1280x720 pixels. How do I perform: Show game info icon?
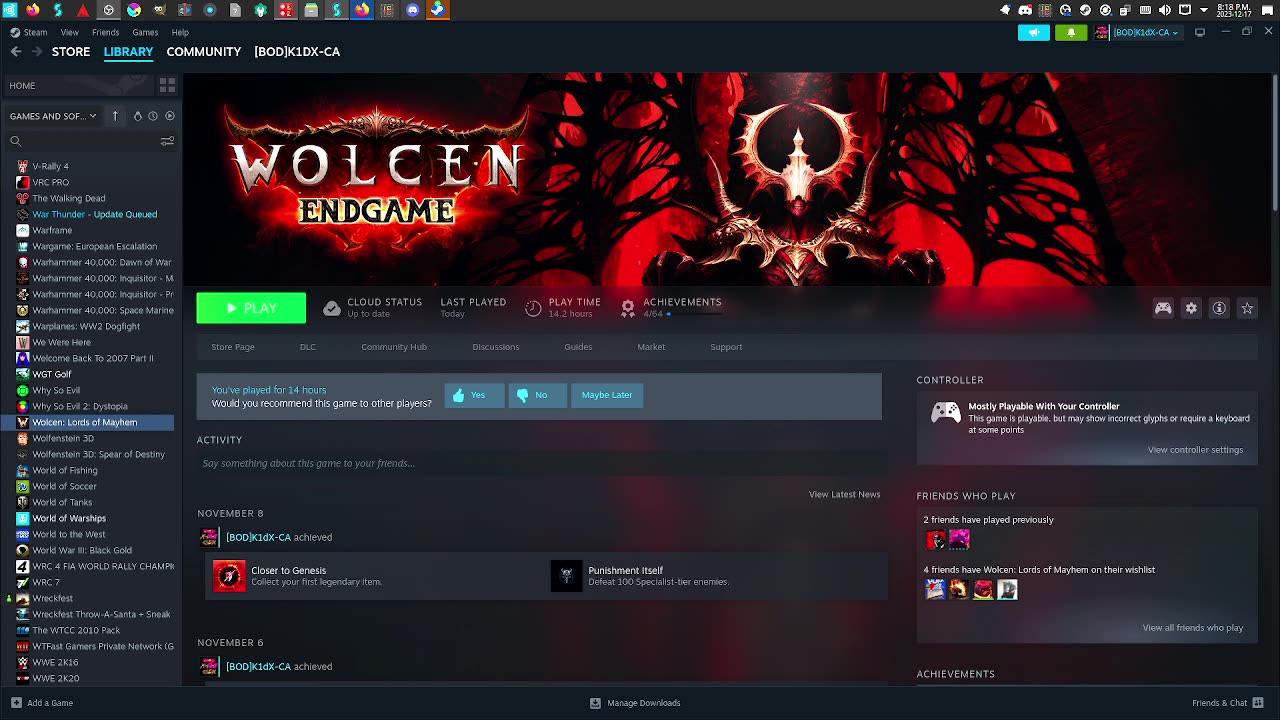click(x=1219, y=309)
